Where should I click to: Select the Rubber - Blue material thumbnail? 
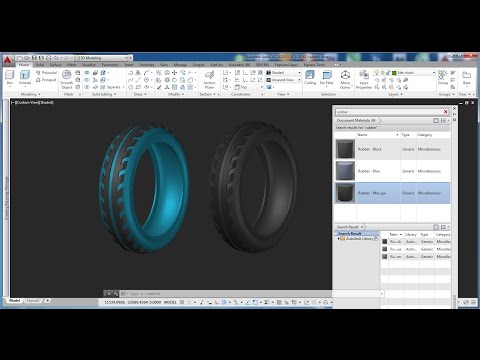pyautogui.click(x=345, y=171)
